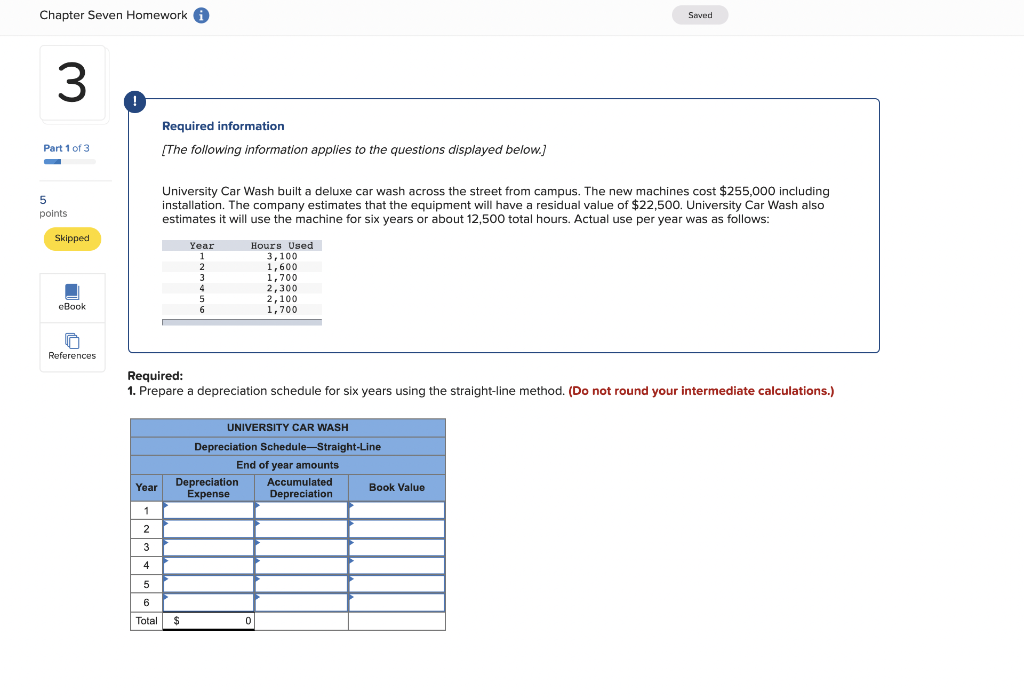This screenshot has width=1024, height=698.
Task: Select Year 4 Accumulated Depreciation cell
Action: coord(301,565)
